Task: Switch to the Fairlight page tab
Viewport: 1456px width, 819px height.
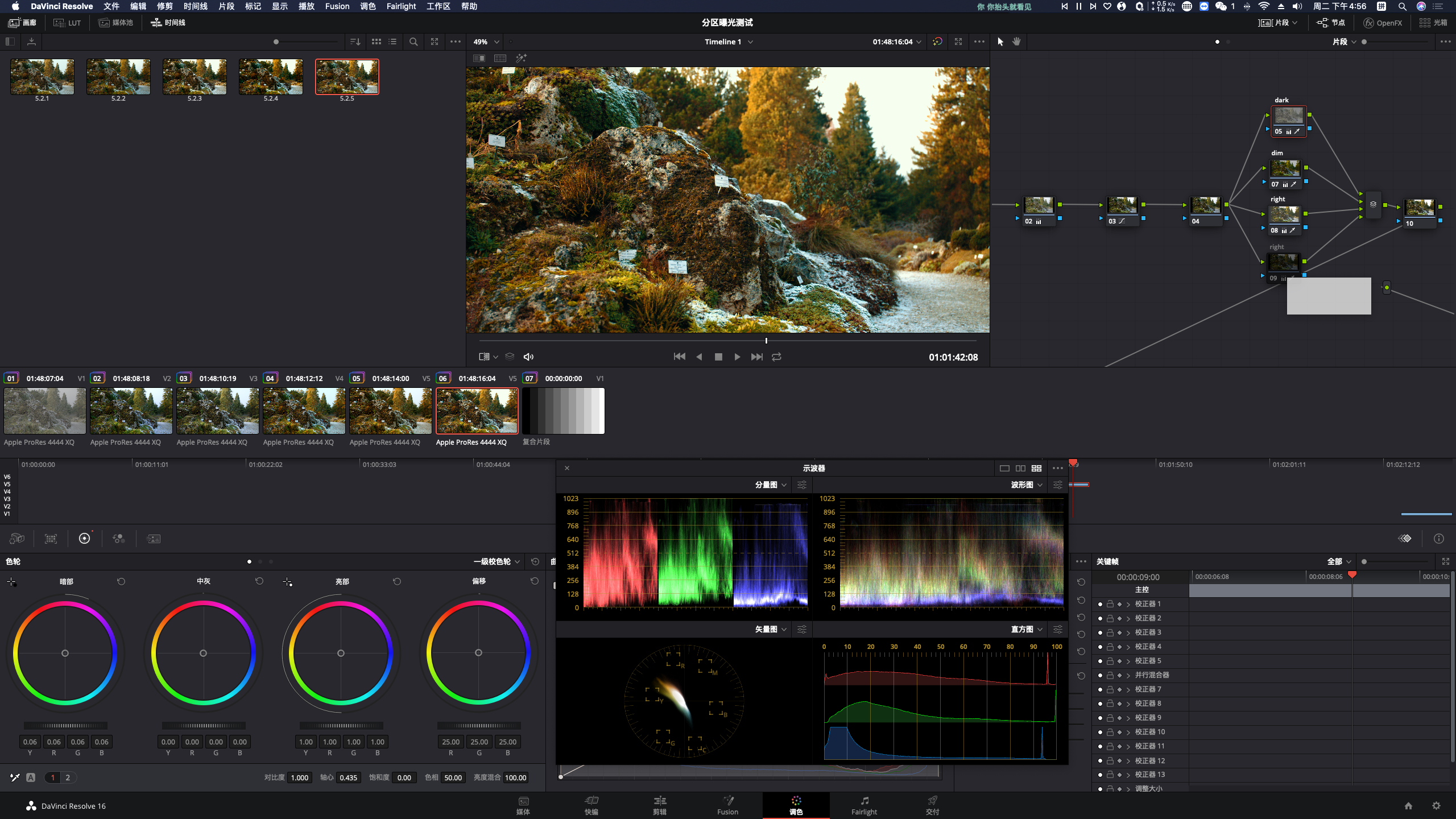Action: coord(864,805)
